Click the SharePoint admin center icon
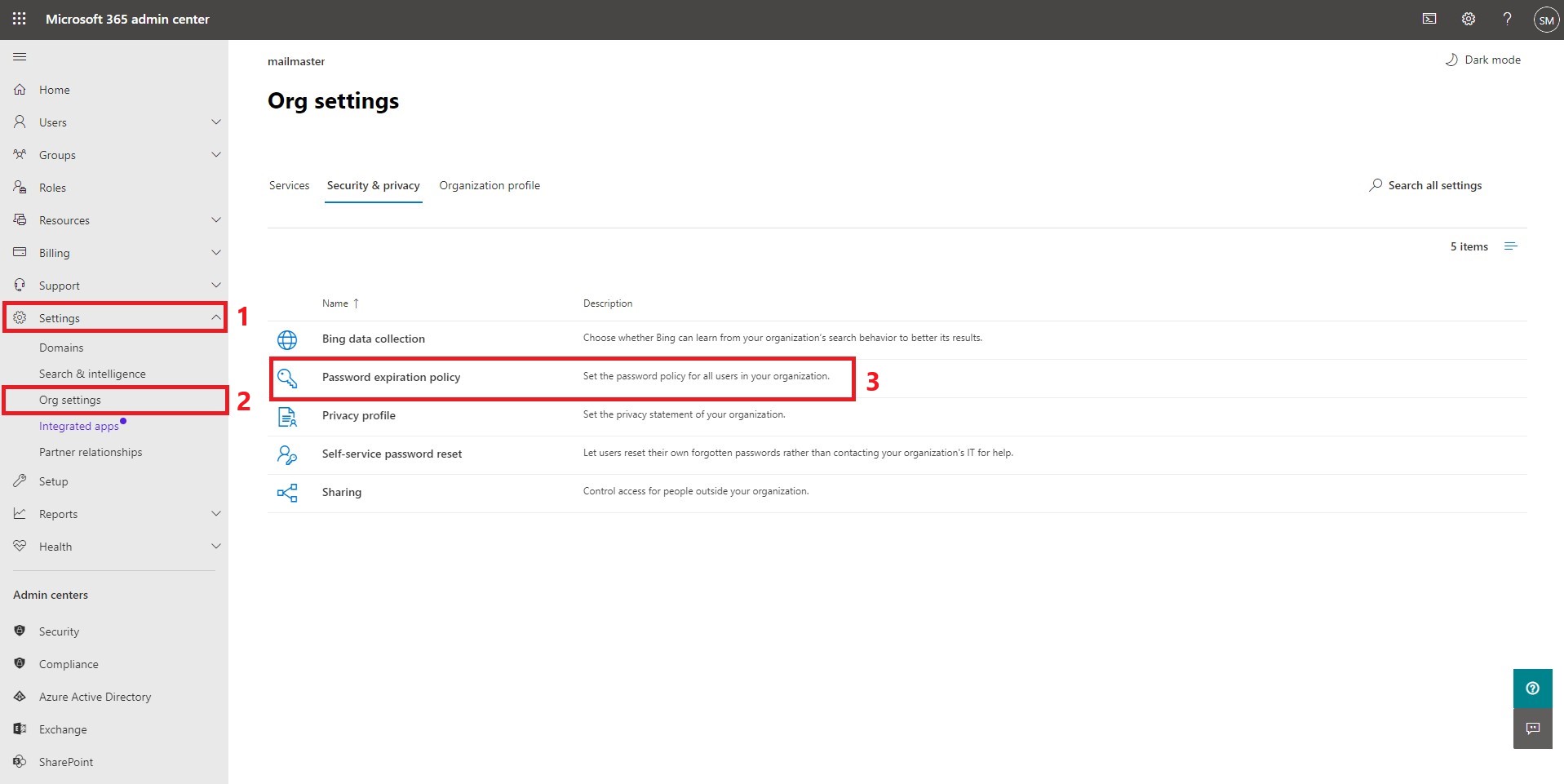Screen dimensions: 1564x784 [20, 762]
